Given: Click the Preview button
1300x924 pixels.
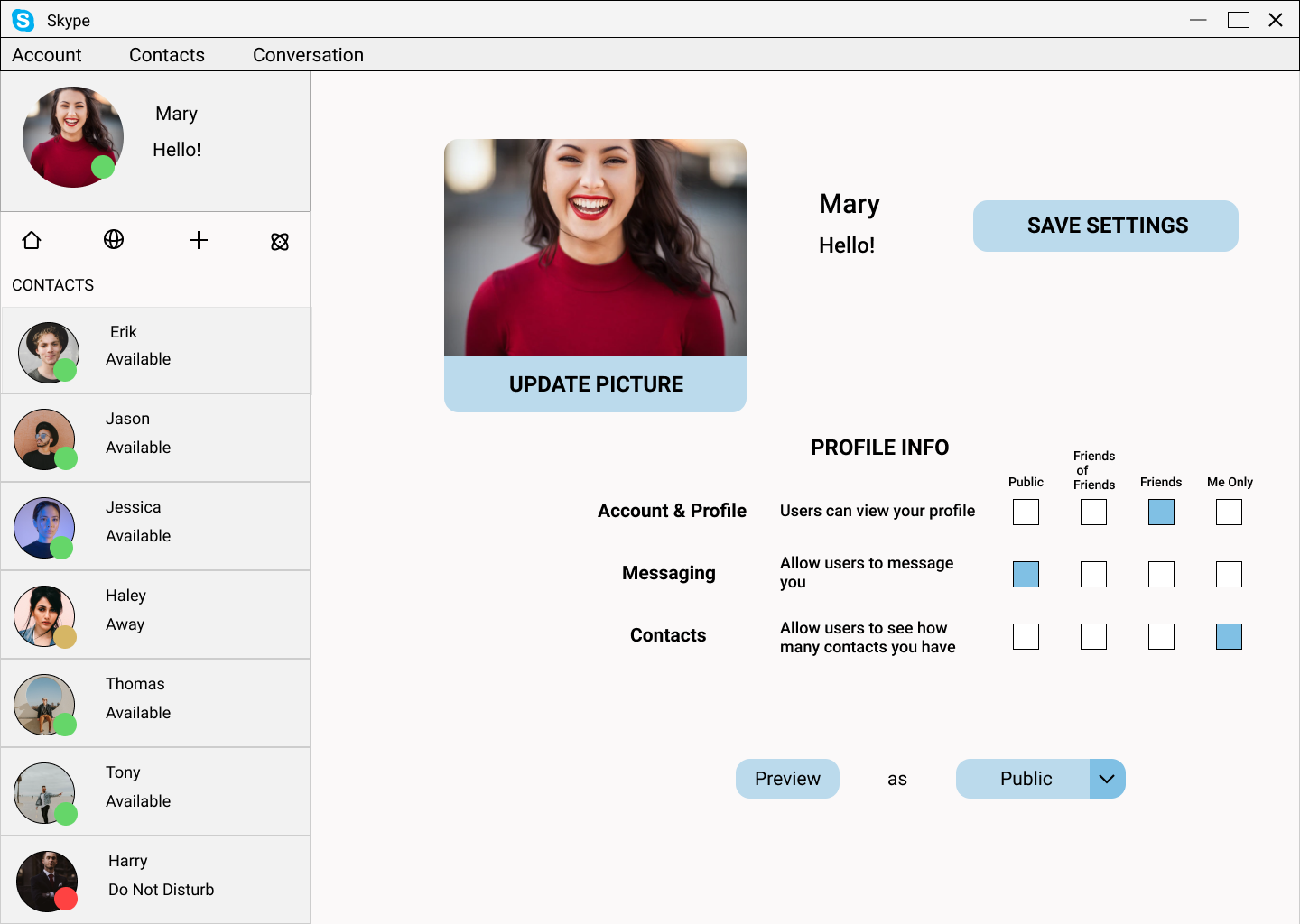Looking at the screenshot, I should coord(787,779).
